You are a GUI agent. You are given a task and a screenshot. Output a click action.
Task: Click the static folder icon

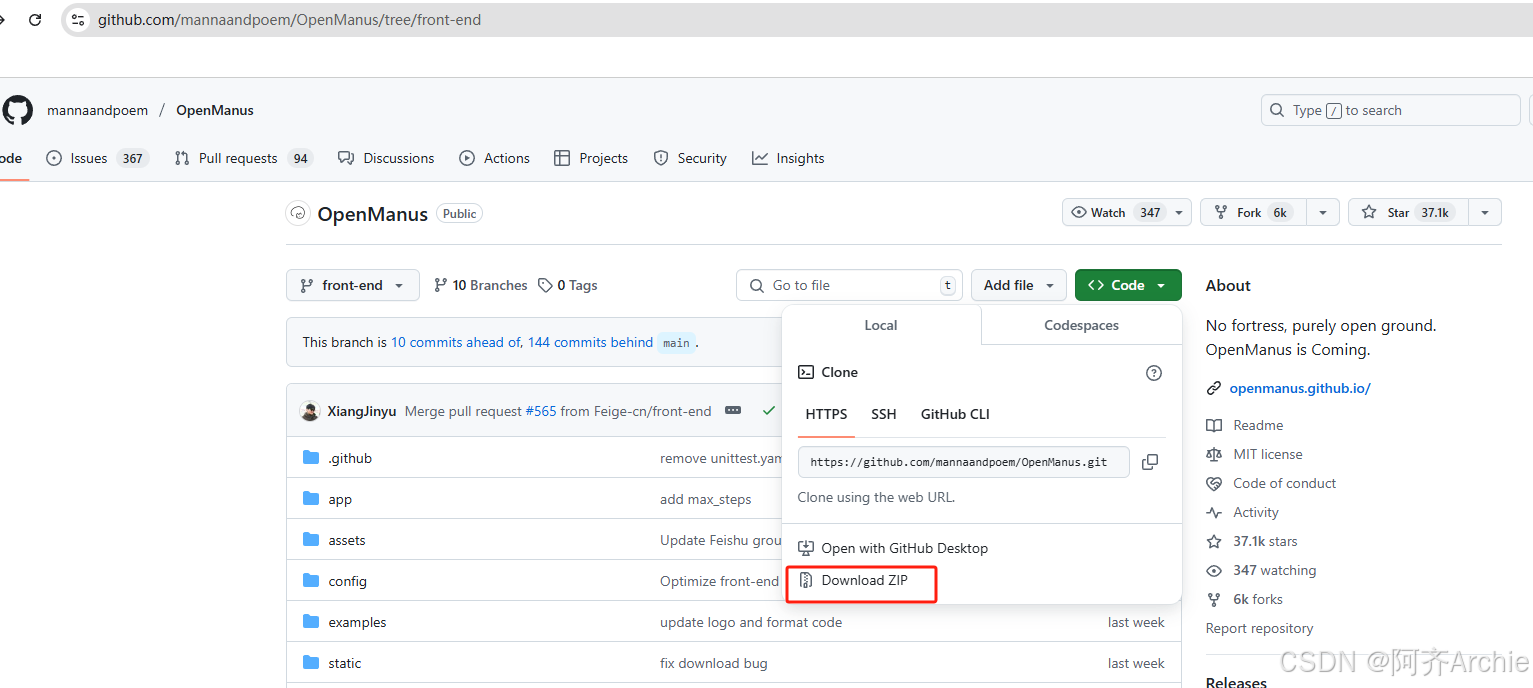coord(311,663)
